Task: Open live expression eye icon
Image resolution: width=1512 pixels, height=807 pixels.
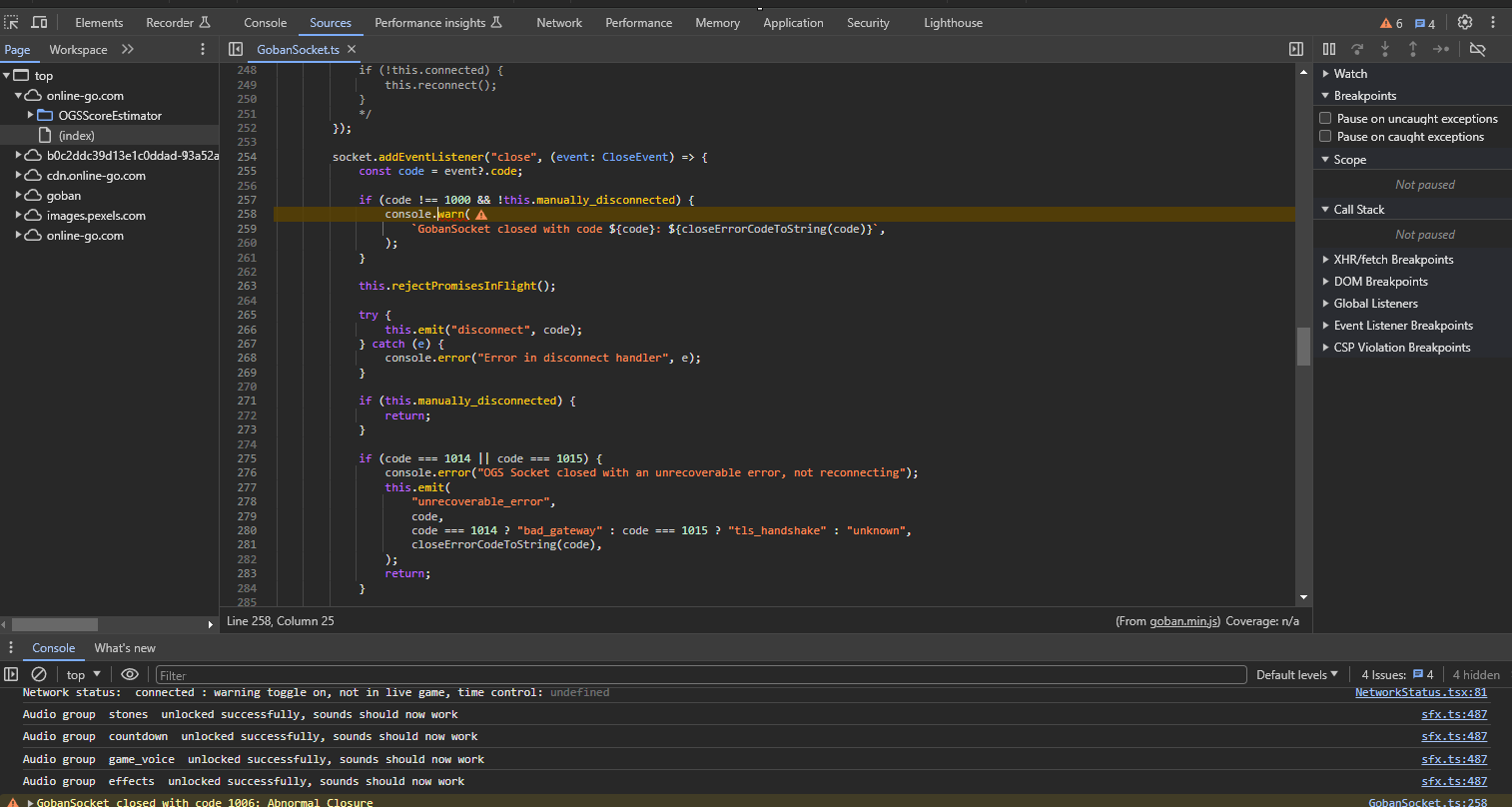Action: pos(130,674)
